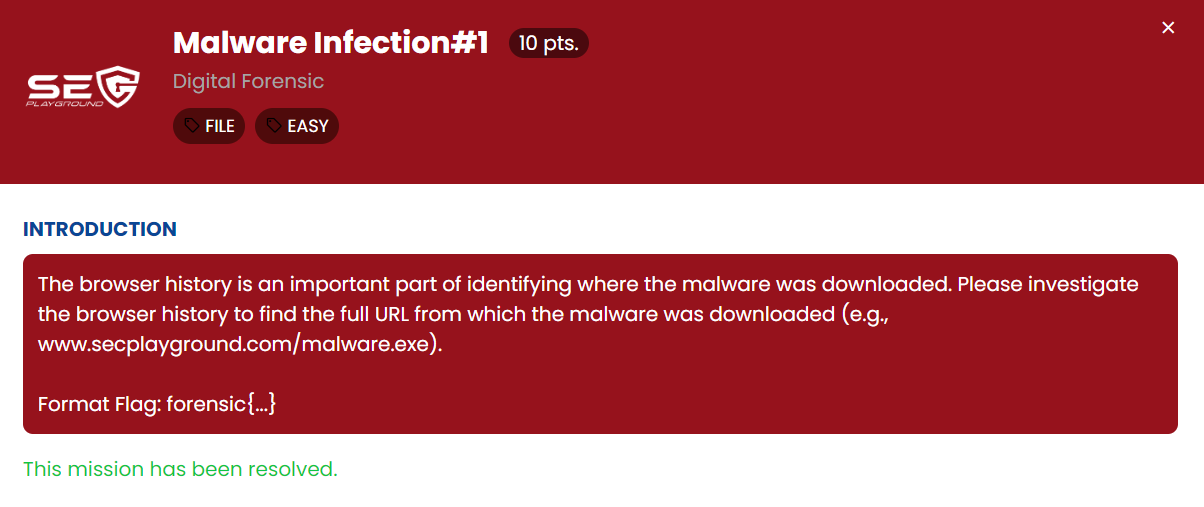Click the shield G emblem in logo
Viewport: 1204px width, 507px height.
[118, 84]
